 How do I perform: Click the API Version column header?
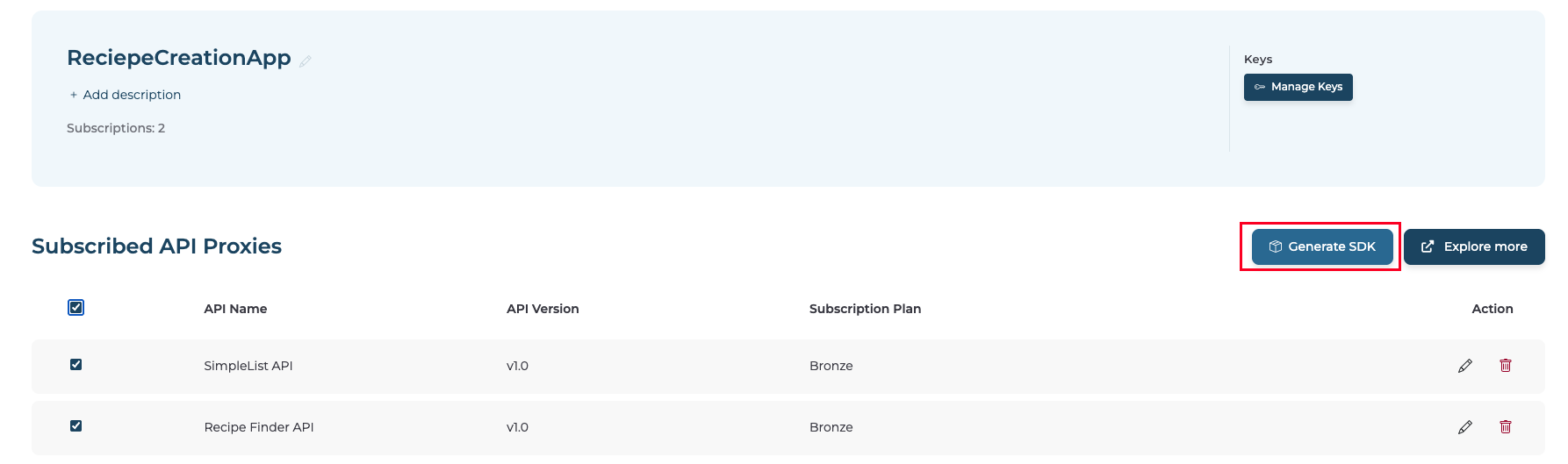pyautogui.click(x=543, y=309)
